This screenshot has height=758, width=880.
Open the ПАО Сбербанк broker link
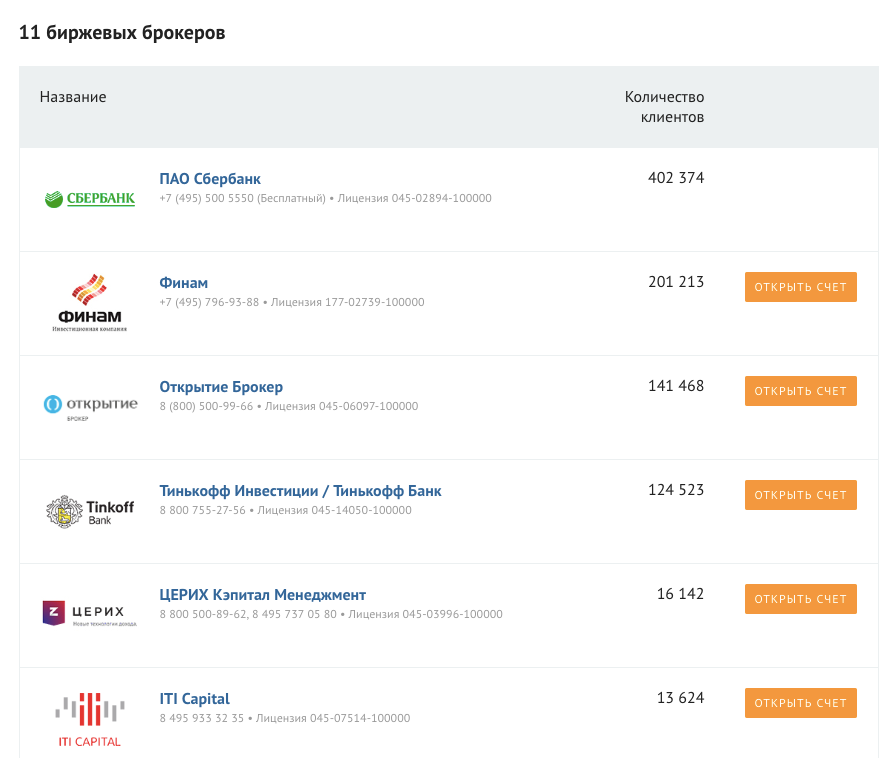pyautogui.click(x=210, y=179)
